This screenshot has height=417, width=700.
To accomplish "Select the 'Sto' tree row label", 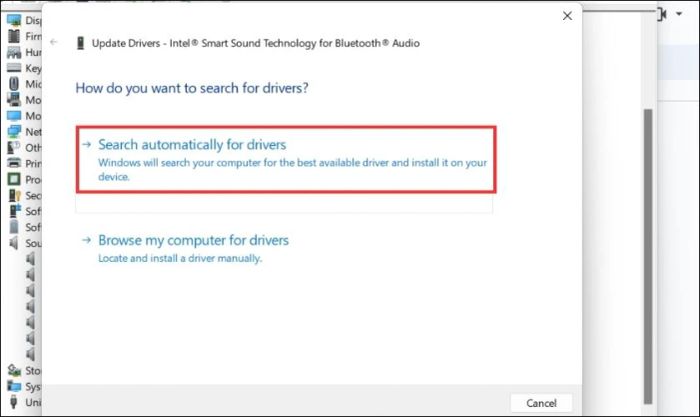I will pos(33,371).
